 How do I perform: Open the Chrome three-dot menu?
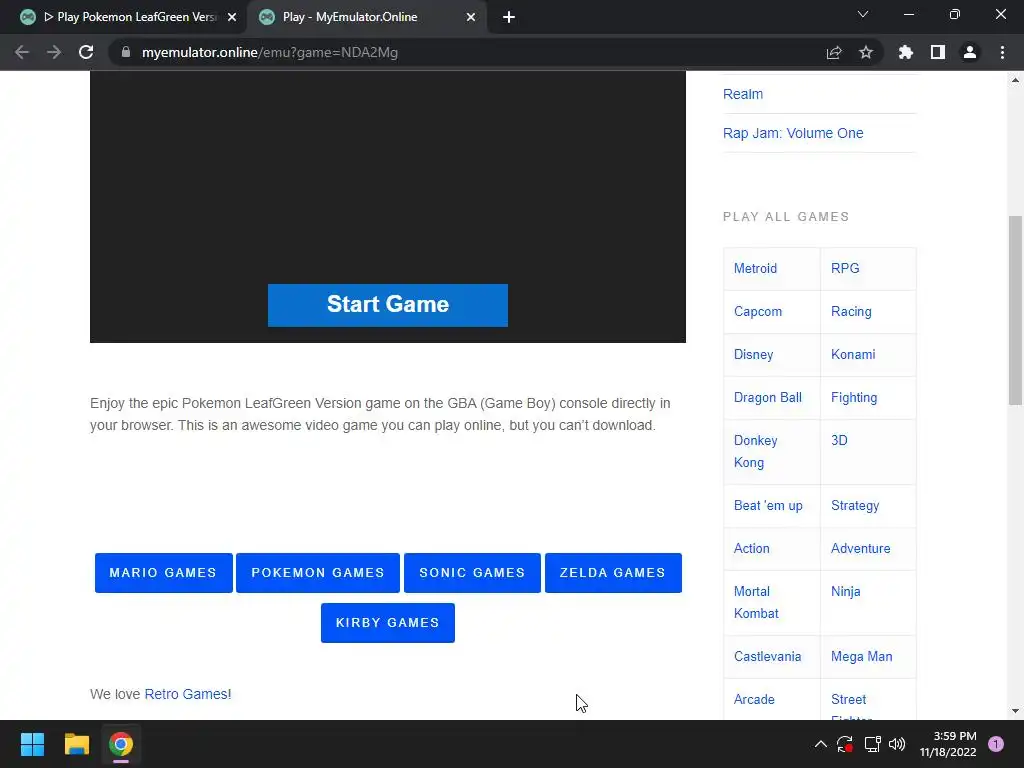click(1002, 52)
